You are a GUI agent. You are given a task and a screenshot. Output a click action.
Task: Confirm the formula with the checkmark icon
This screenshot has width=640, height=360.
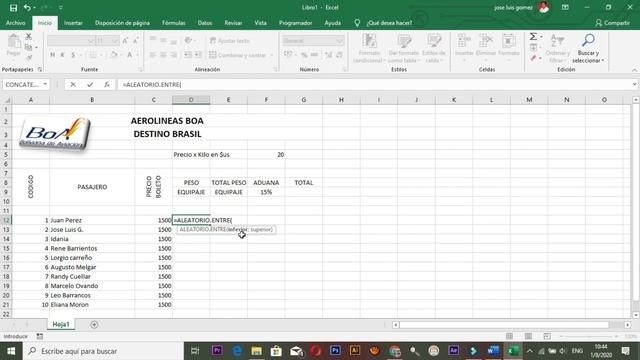(90, 84)
